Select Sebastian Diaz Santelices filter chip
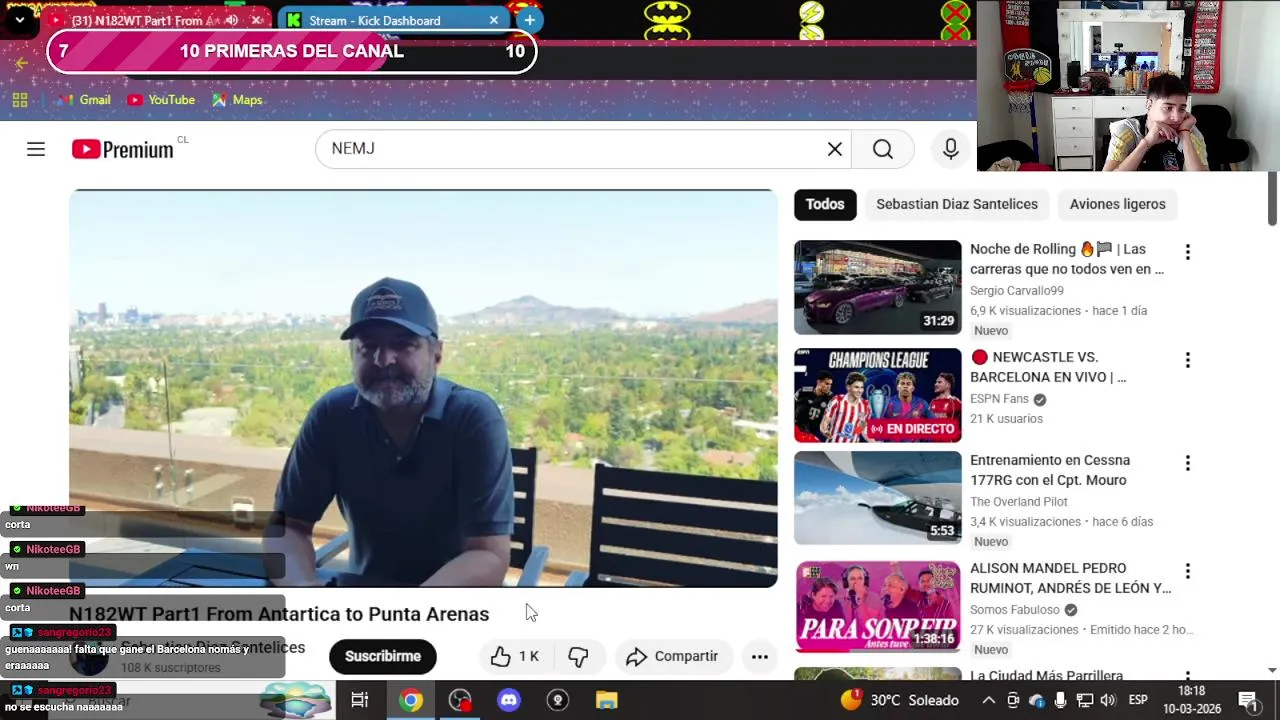Image resolution: width=1280 pixels, height=720 pixels. tap(957, 204)
